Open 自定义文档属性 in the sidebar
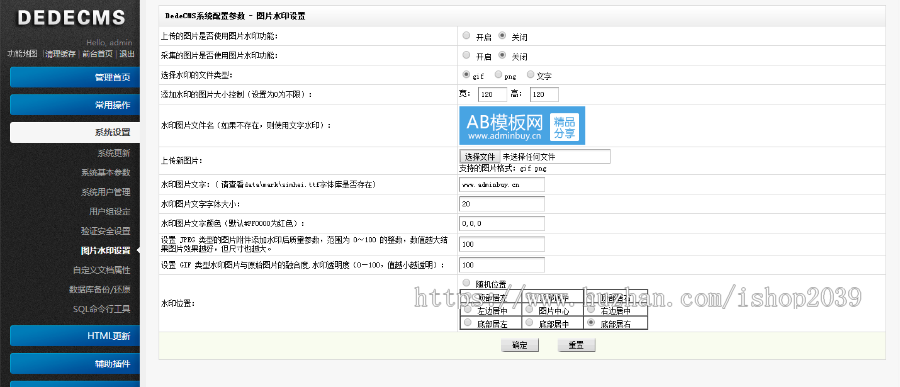The width and height of the screenshot is (900, 387). pos(102,270)
